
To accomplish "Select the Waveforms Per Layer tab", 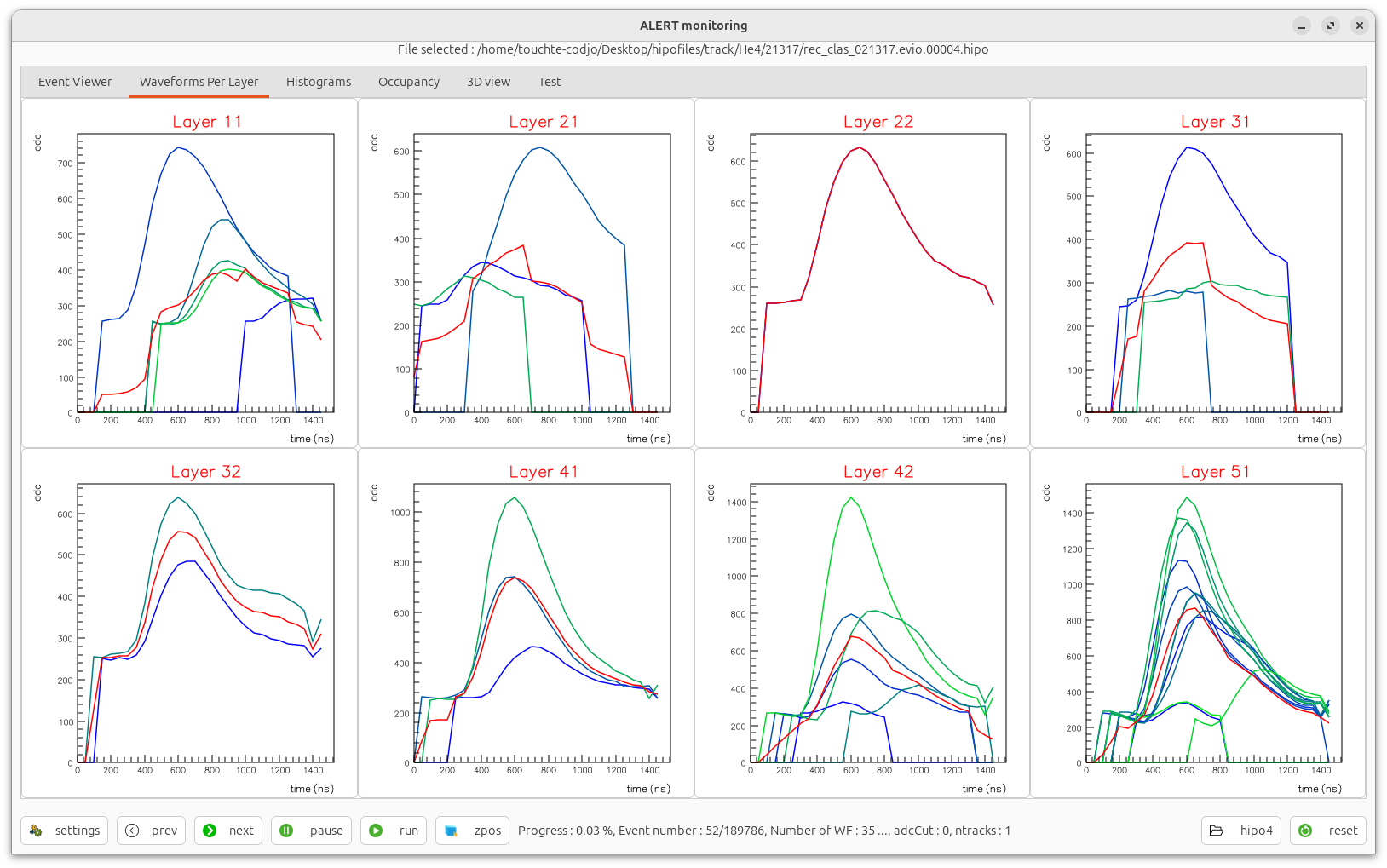I will click(x=199, y=82).
